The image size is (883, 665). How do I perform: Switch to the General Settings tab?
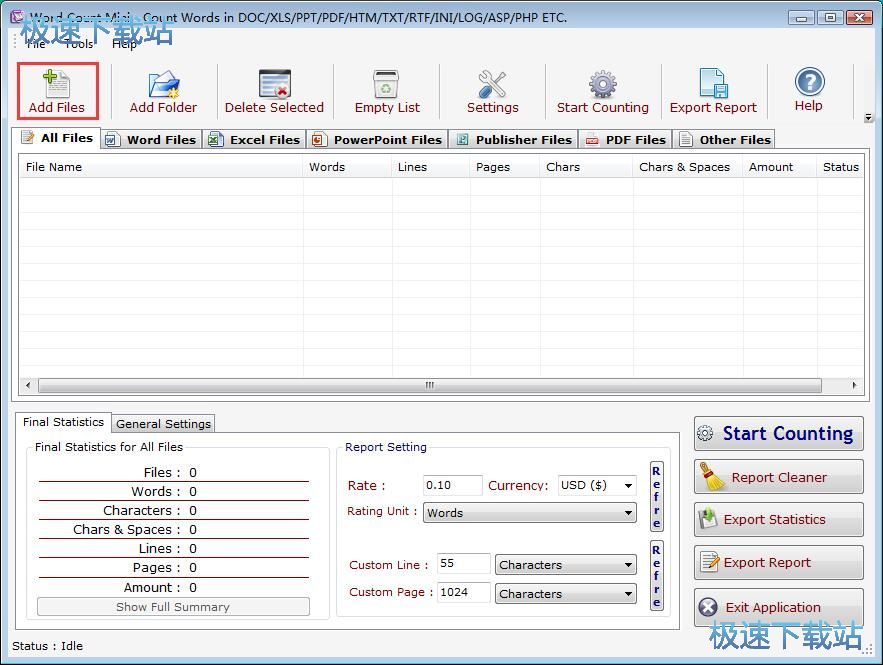163,423
